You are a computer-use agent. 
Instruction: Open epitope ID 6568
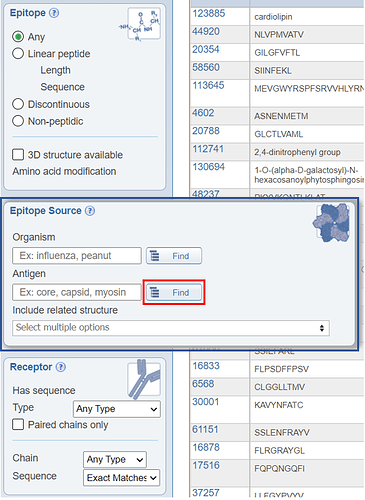coord(203,384)
